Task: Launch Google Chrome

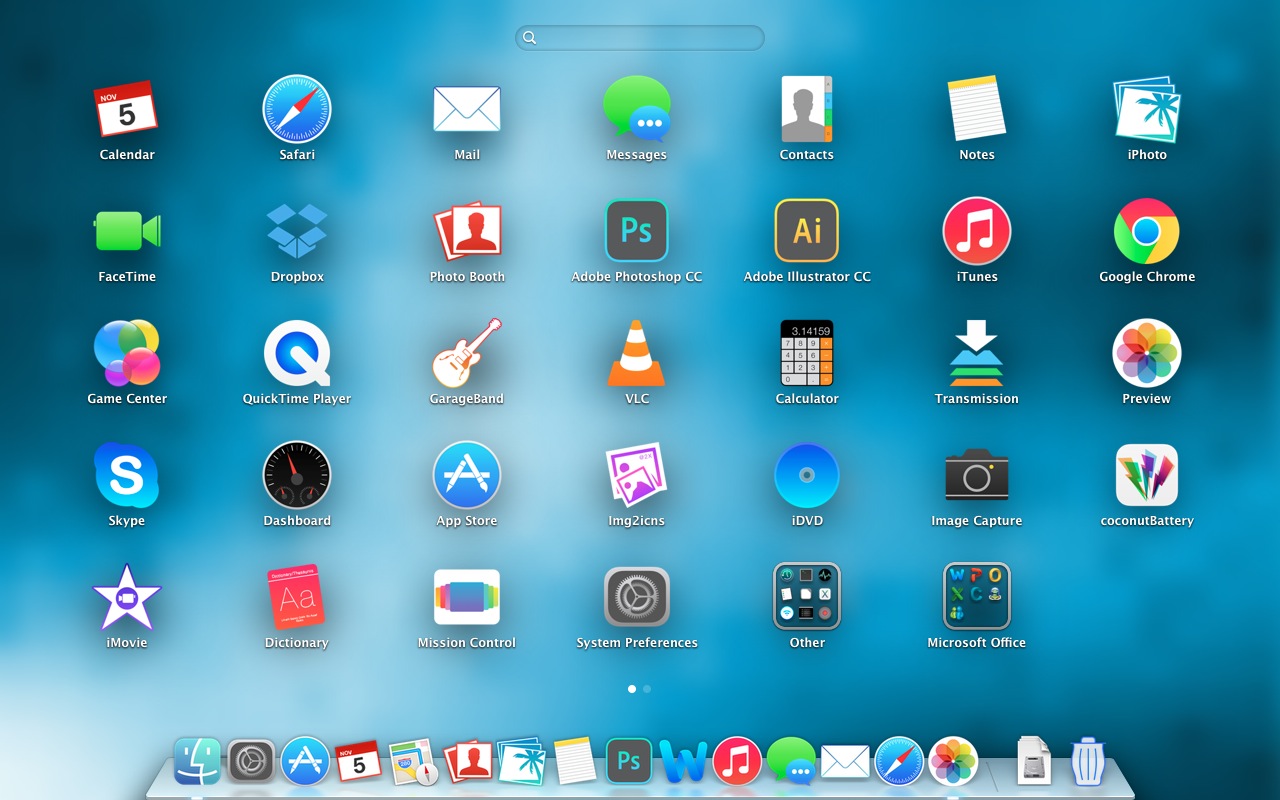Action: pyautogui.click(x=1147, y=232)
